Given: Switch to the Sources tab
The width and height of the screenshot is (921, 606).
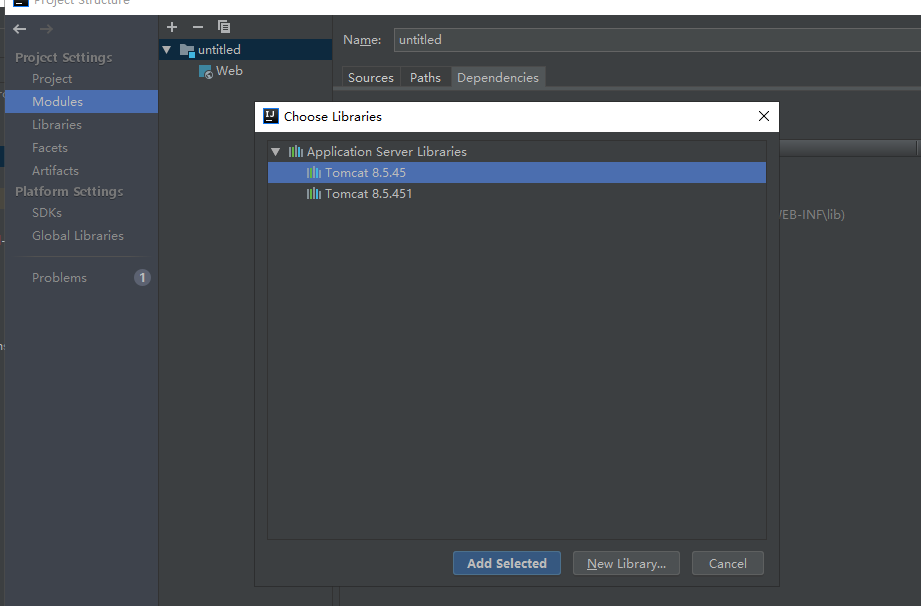Looking at the screenshot, I should (x=371, y=78).
